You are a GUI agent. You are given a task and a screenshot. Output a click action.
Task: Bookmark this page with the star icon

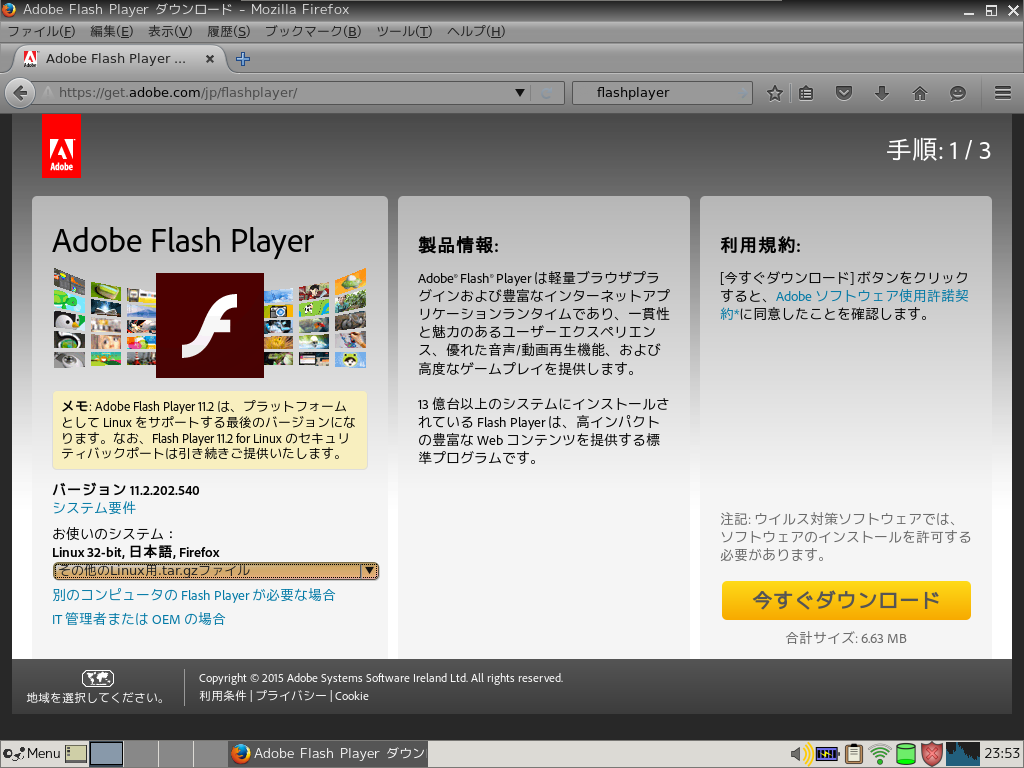[775, 93]
